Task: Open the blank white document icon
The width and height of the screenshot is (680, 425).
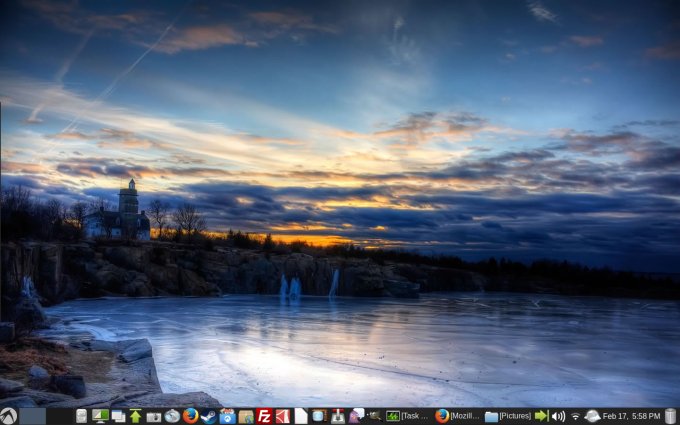Action: pyautogui.click(x=301, y=416)
